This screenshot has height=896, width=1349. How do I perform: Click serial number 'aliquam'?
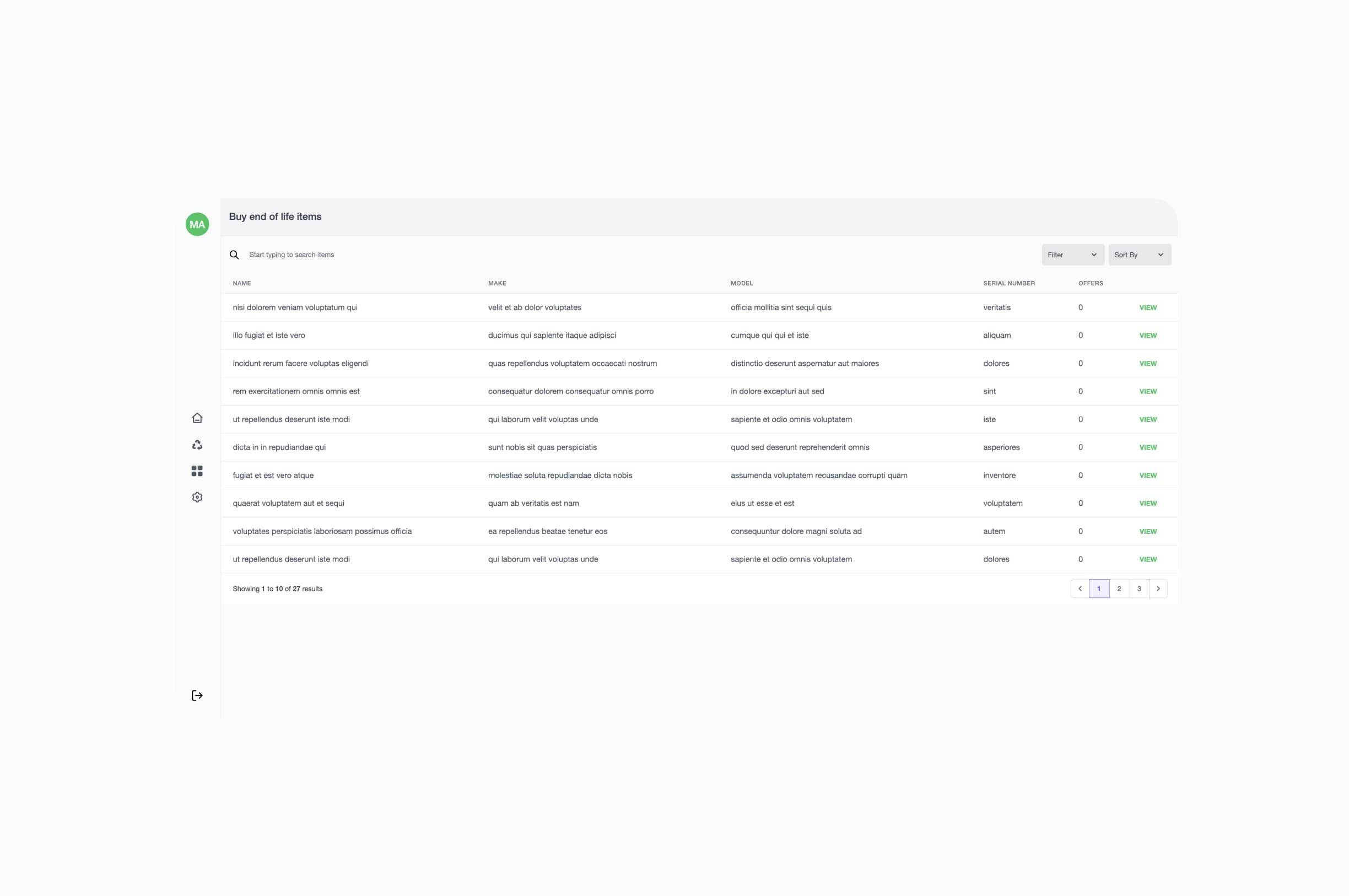coord(996,336)
